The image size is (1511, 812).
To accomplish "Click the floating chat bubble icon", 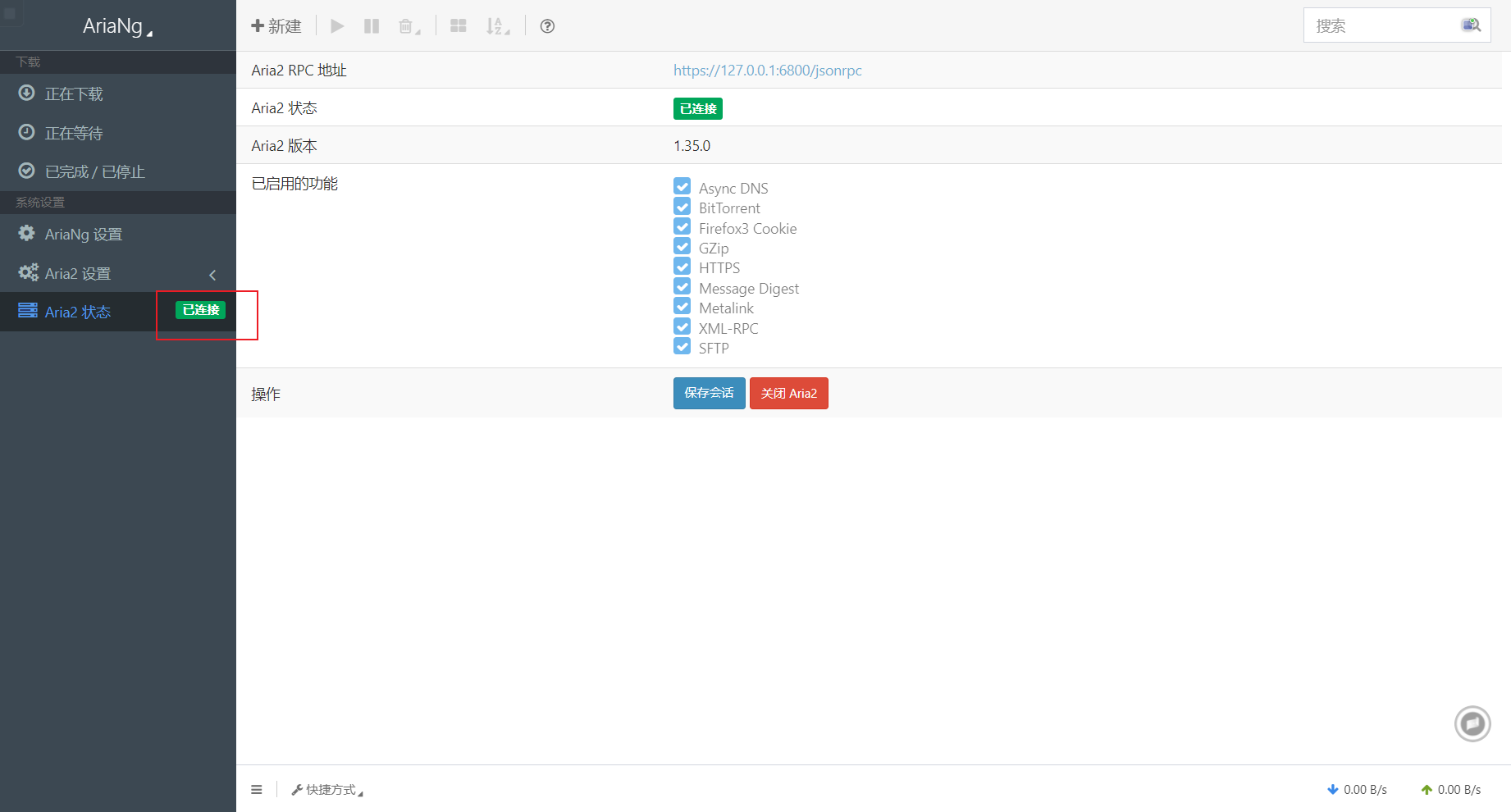I will 1472,723.
